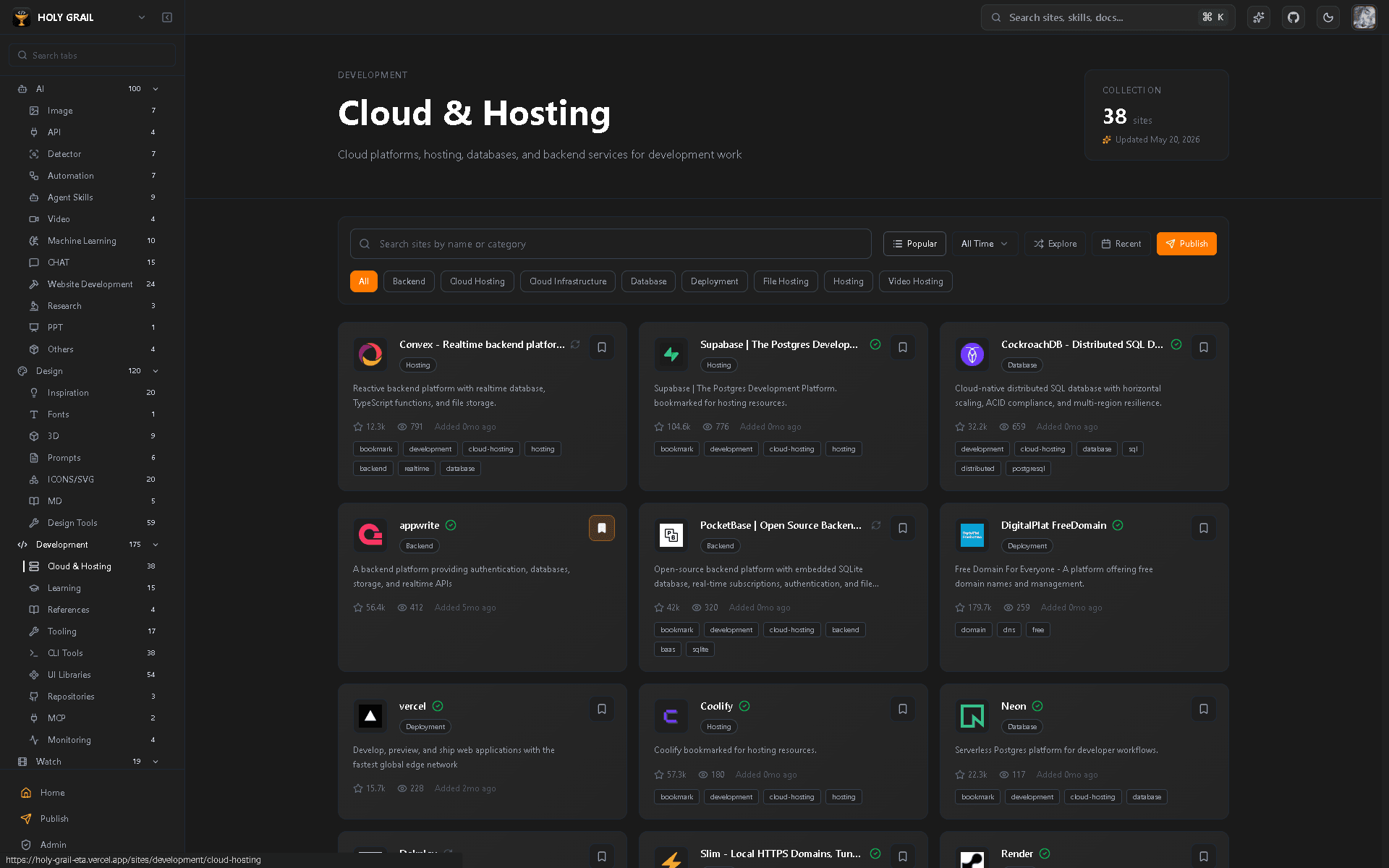Screen dimensions: 1389x868
Task: Open the PocketBase logo icon
Action: coord(671,535)
